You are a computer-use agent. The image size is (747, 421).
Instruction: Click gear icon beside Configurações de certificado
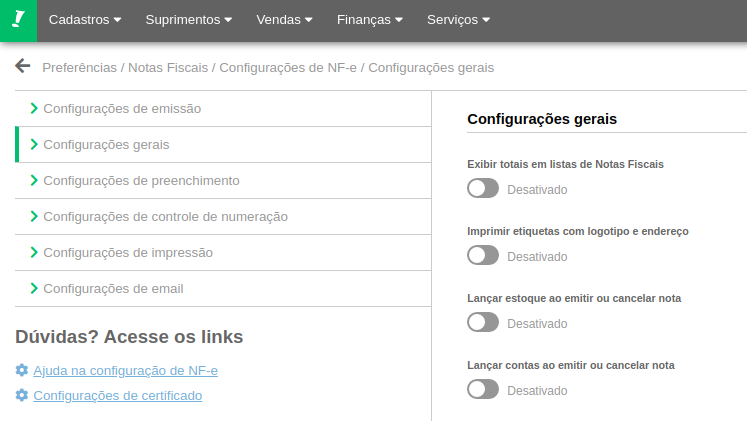click(22, 395)
